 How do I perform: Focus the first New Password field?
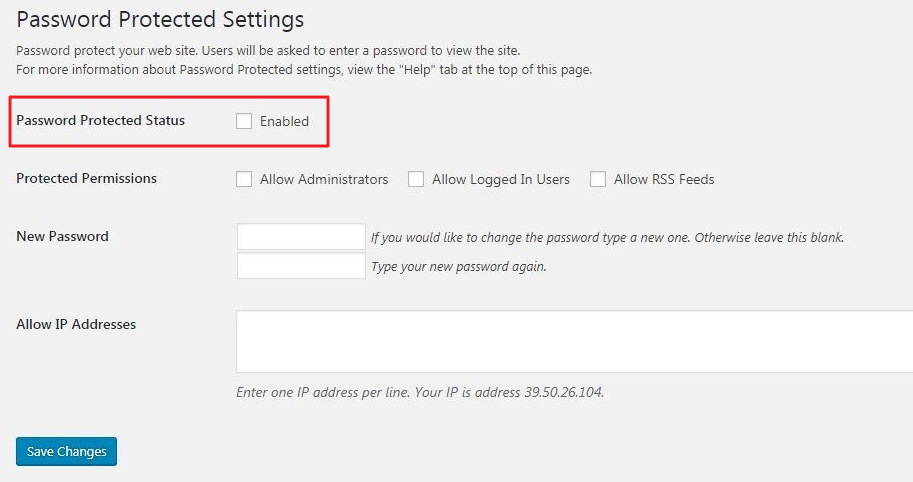[301, 237]
